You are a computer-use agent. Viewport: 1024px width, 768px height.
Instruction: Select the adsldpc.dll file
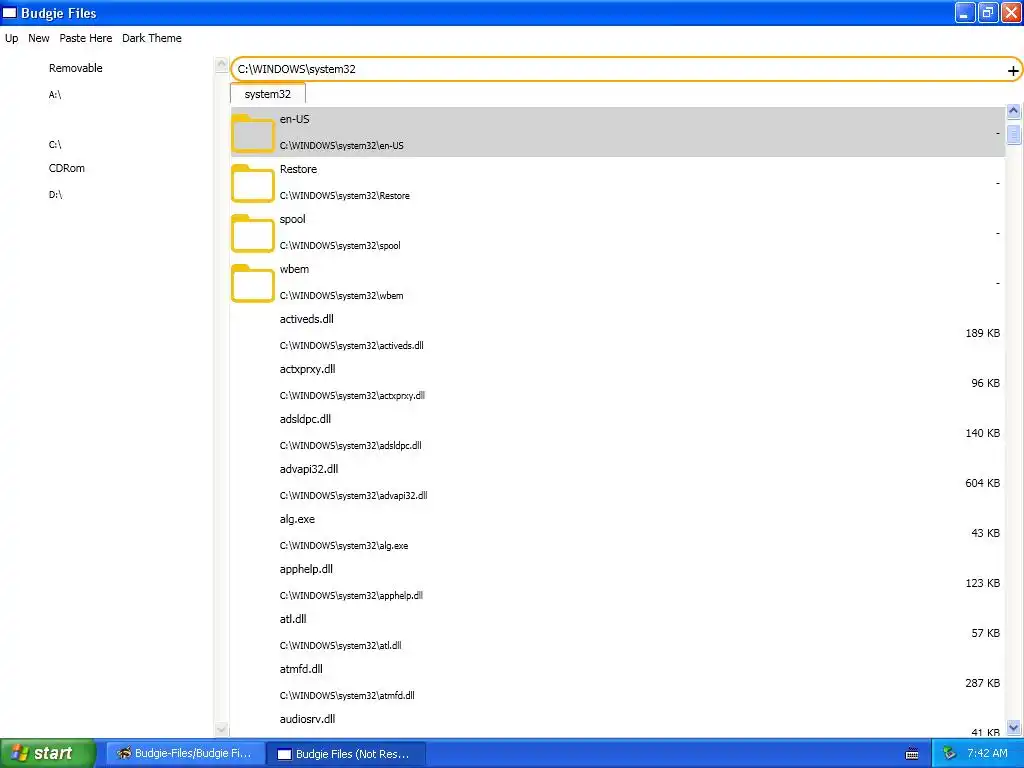[x=617, y=432]
